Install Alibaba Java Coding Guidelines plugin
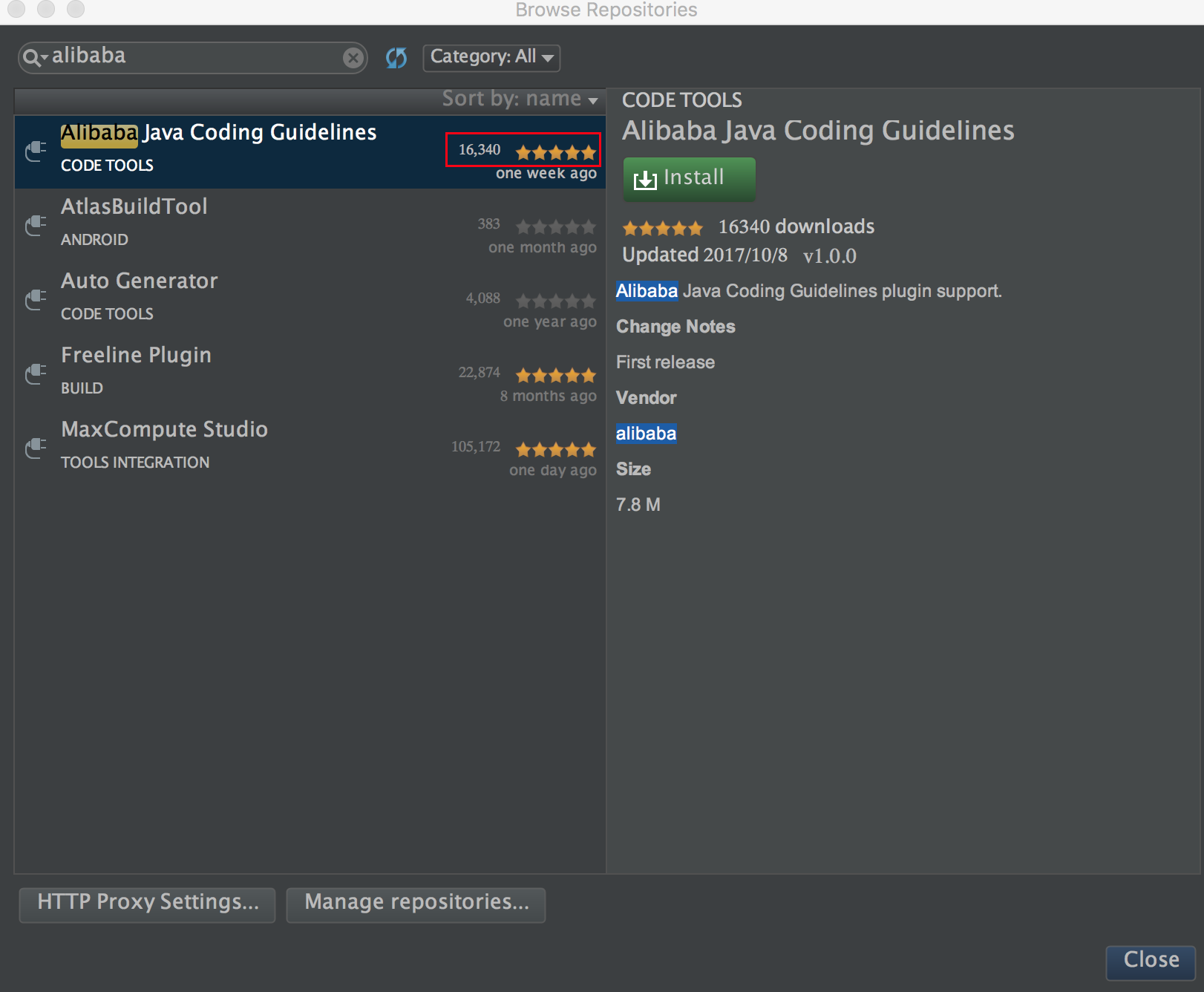 click(689, 179)
